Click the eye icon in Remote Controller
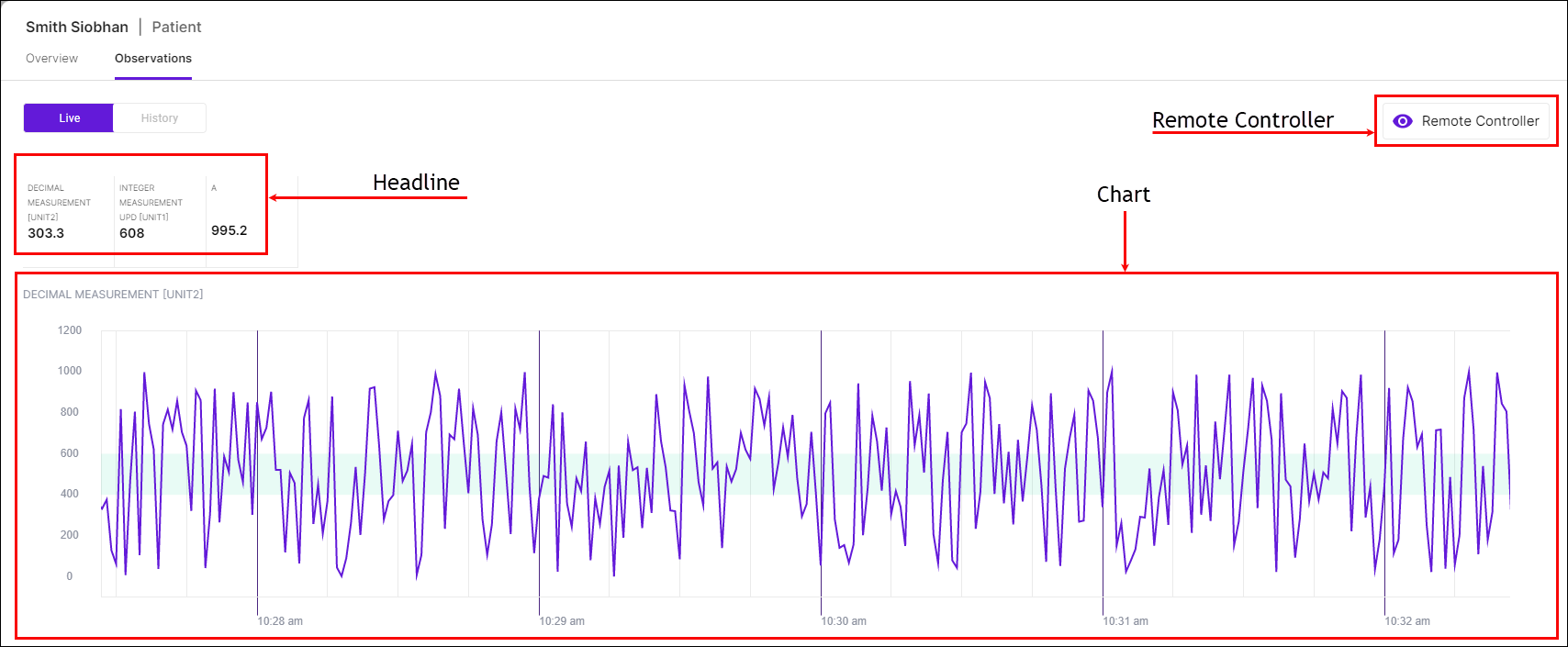Image resolution: width=1568 pixels, height=647 pixels. (x=1402, y=121)
